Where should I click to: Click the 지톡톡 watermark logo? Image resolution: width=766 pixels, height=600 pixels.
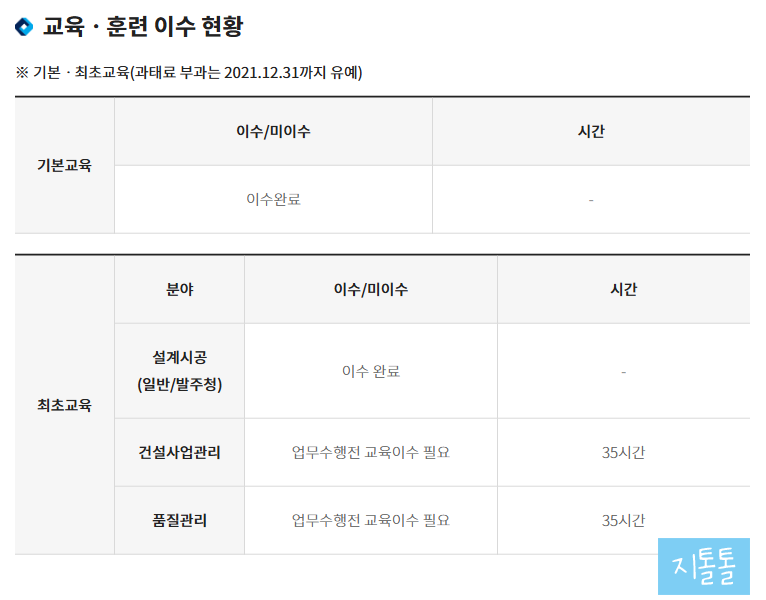pos(703,566)
